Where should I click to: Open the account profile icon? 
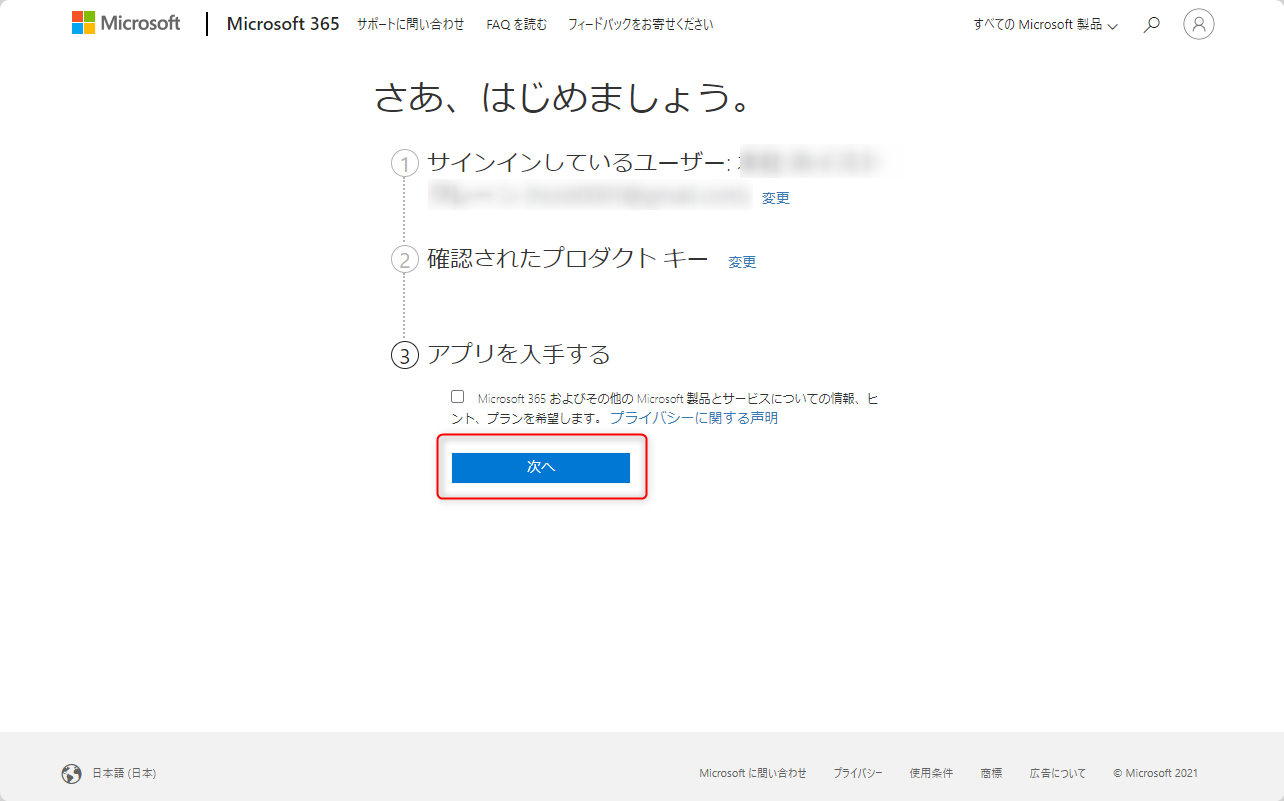tap(1198, 24)
